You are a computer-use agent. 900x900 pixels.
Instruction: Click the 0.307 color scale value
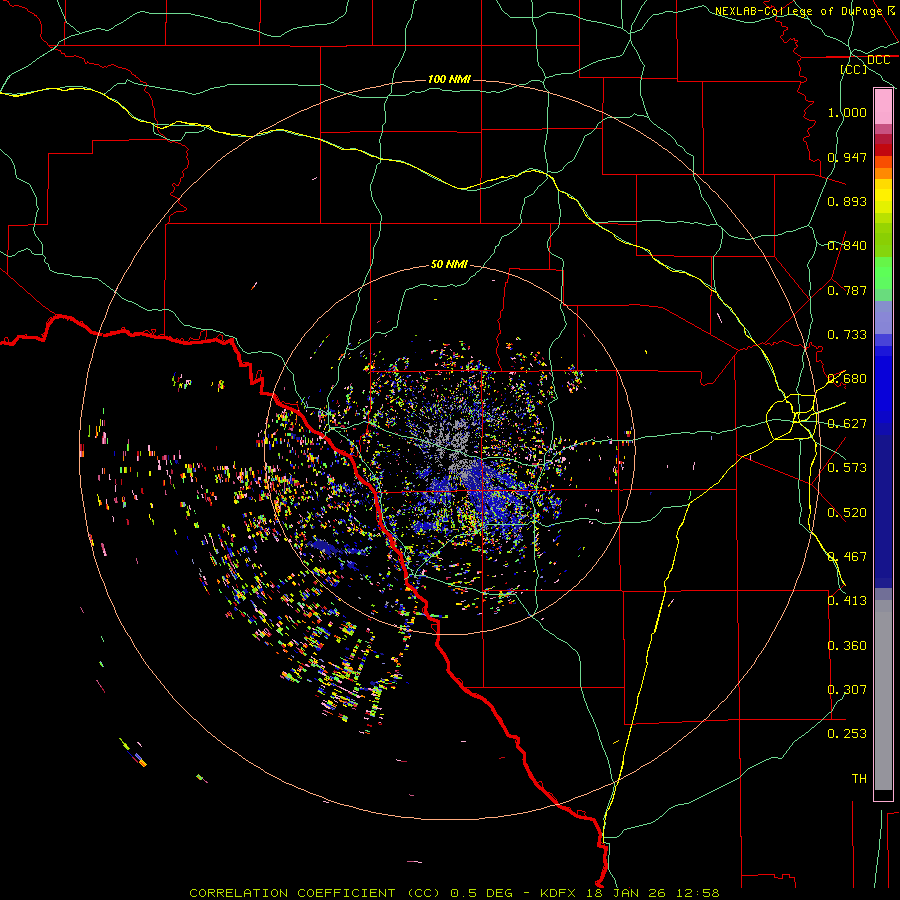click(847, 689)
